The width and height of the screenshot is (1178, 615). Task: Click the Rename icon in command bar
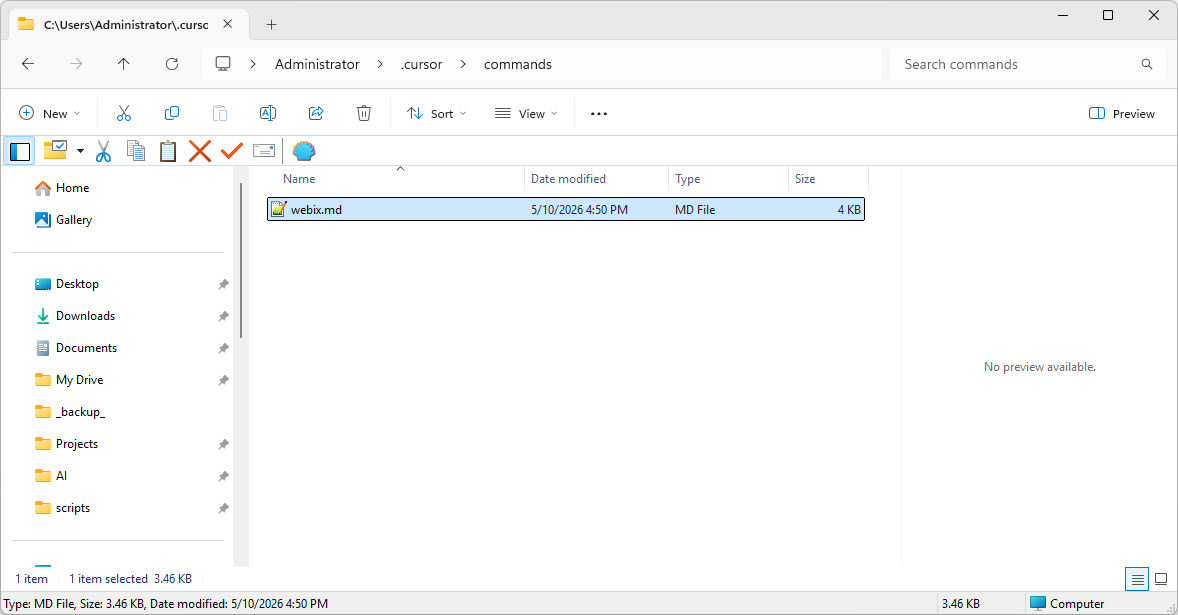tap(267, 113)
